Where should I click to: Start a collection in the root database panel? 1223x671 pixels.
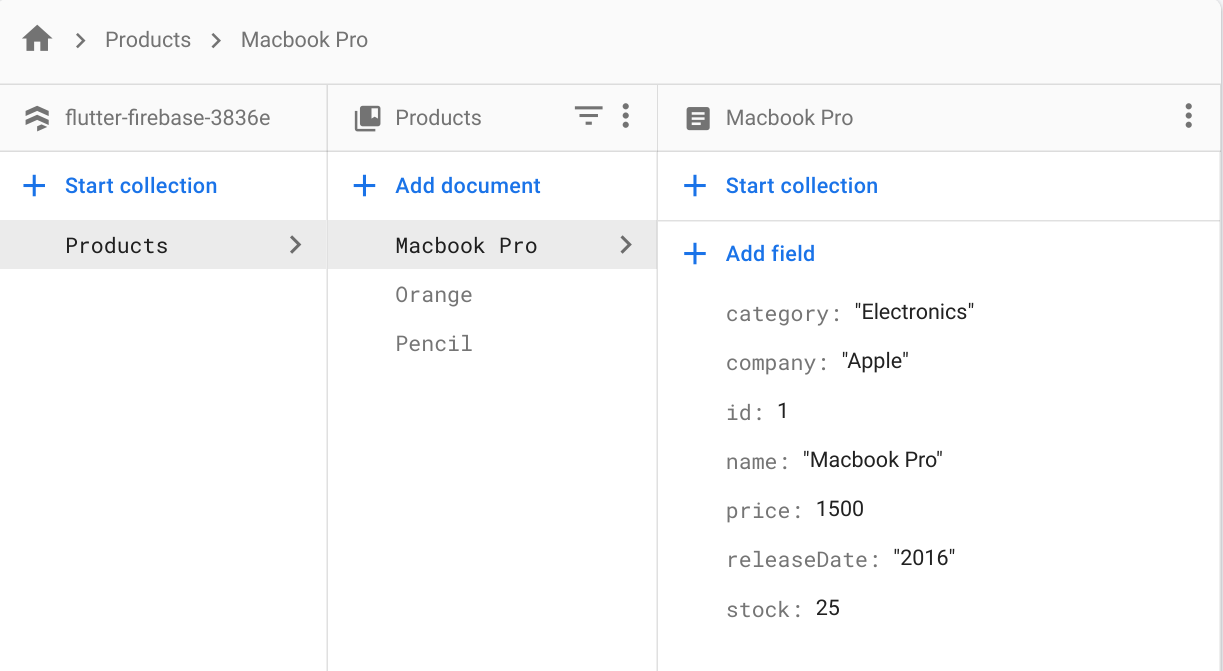click(120, 186)
